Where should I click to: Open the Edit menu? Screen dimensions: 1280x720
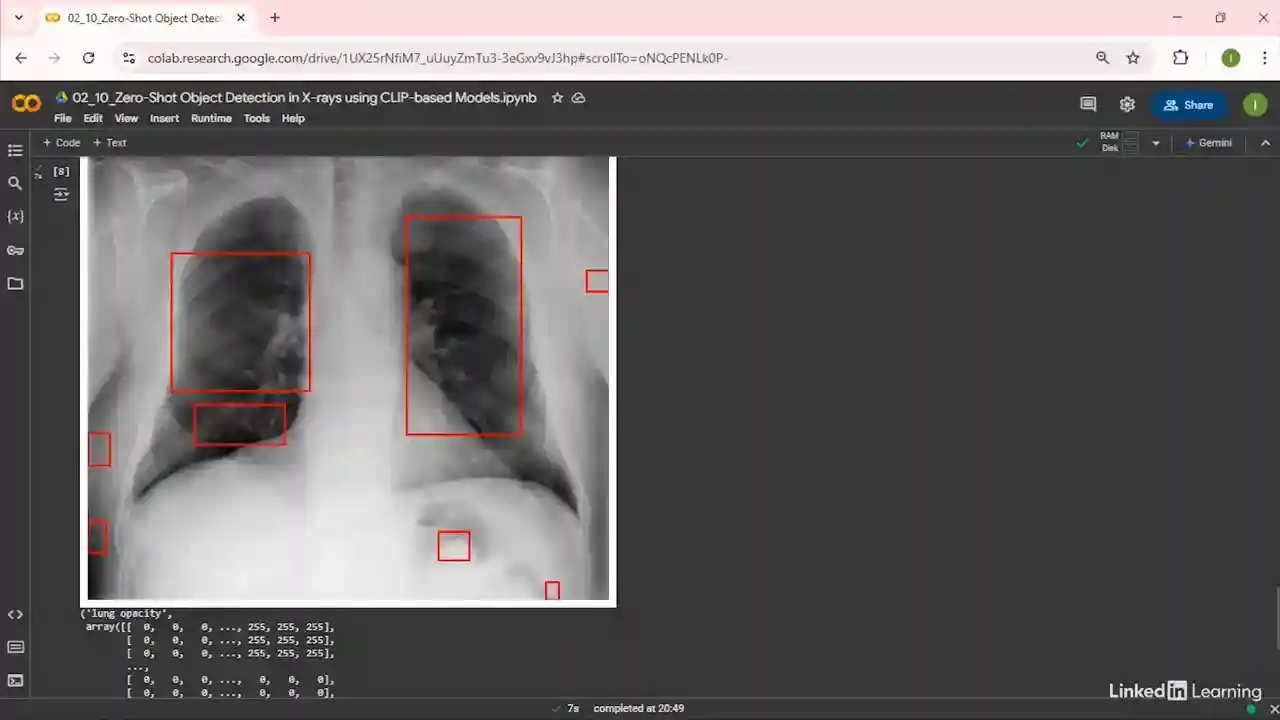pyautogui.click(x=93, y=118)
